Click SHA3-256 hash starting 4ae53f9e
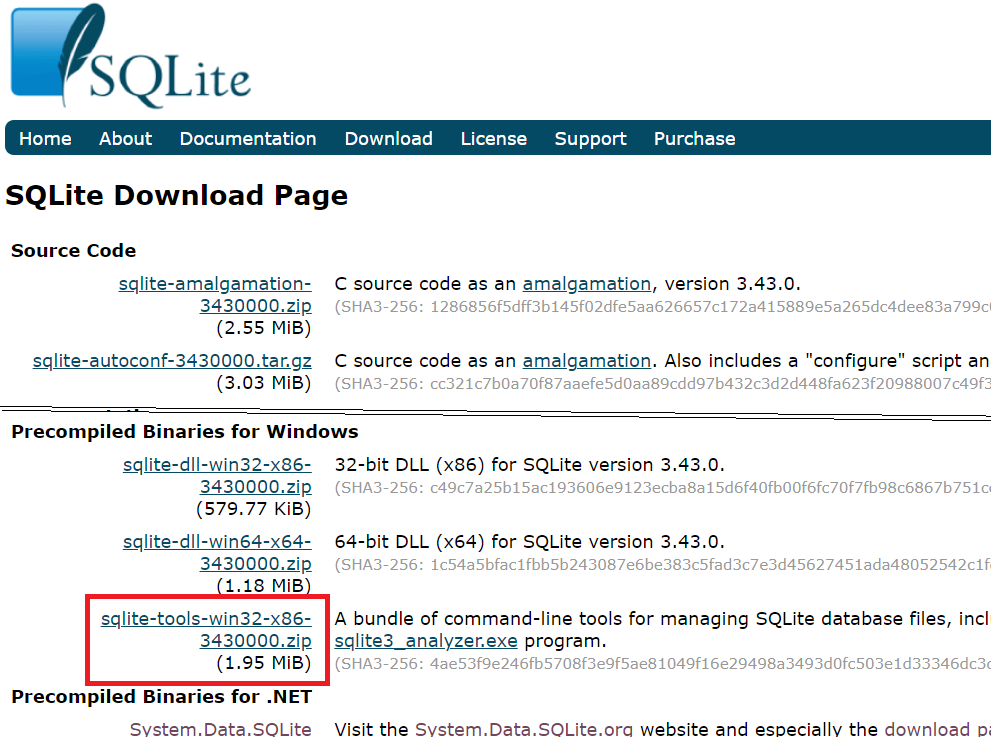The width and height of the screenshot is (991, 737). [x=662, y=664]
